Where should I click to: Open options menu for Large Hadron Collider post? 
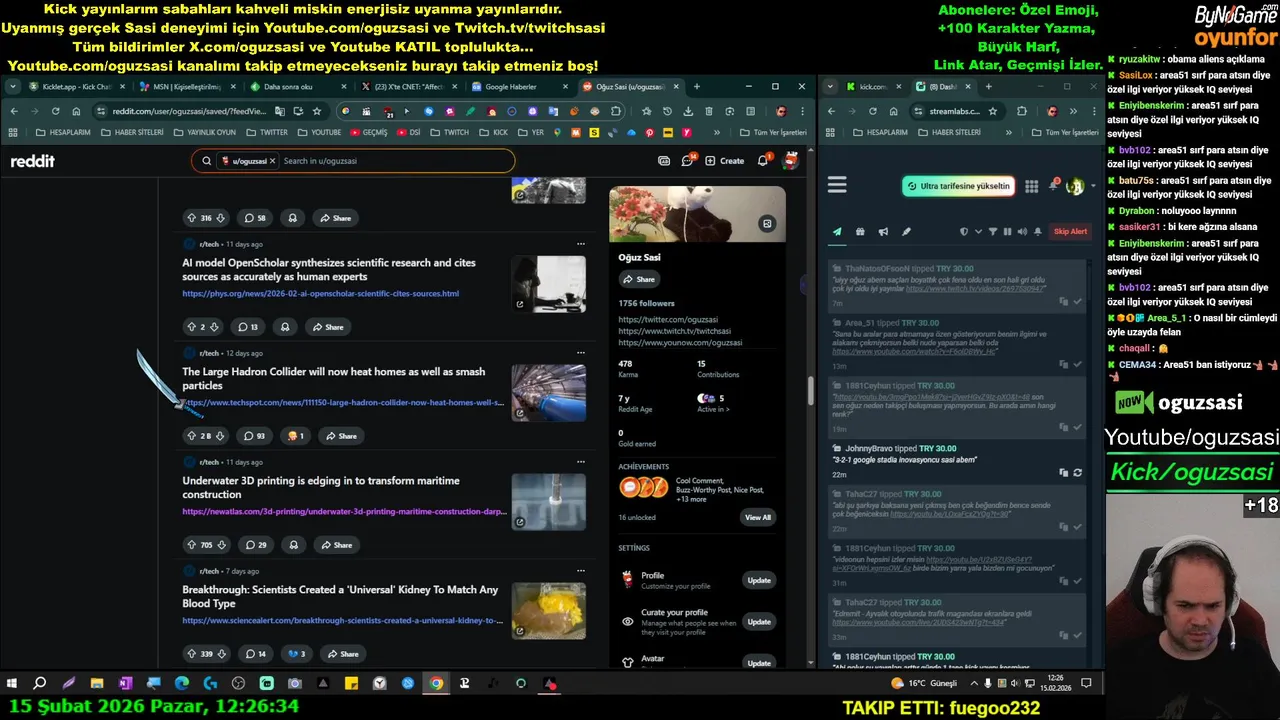click(580, 353)
